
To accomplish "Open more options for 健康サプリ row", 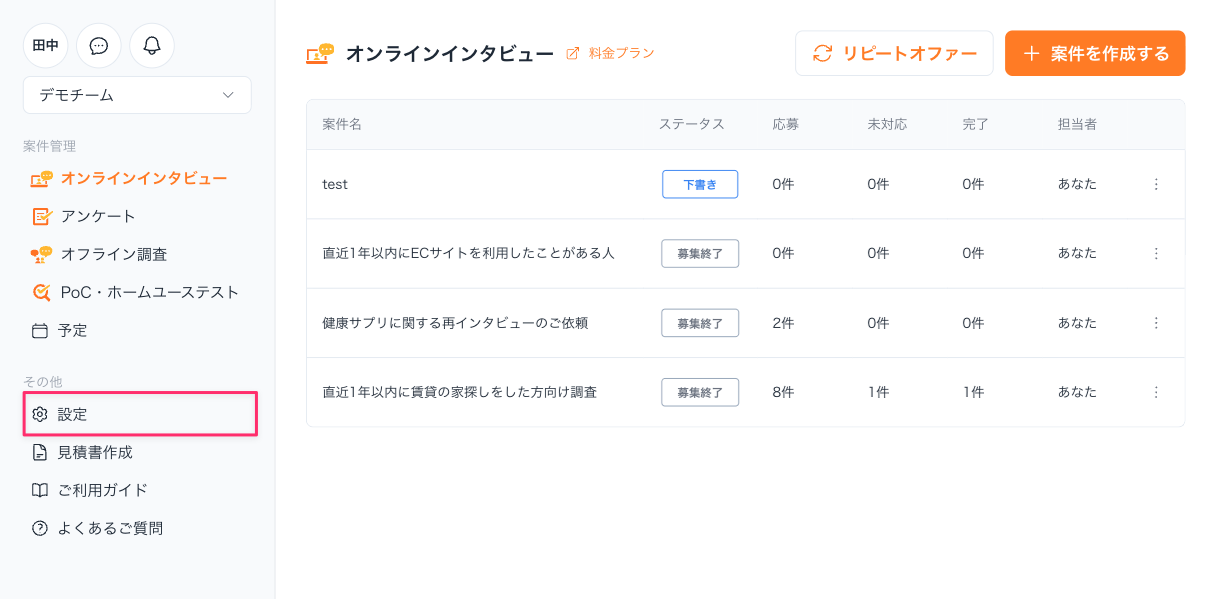I will point(1156,323).
